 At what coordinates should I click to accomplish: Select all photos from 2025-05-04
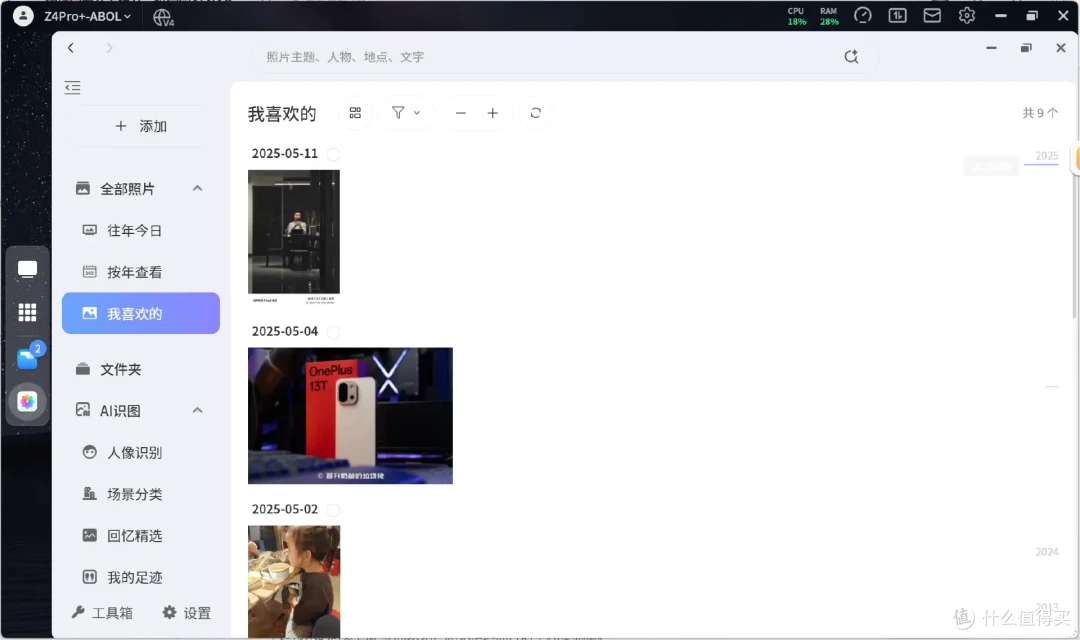pyautogui.click(x=333, y=332)
